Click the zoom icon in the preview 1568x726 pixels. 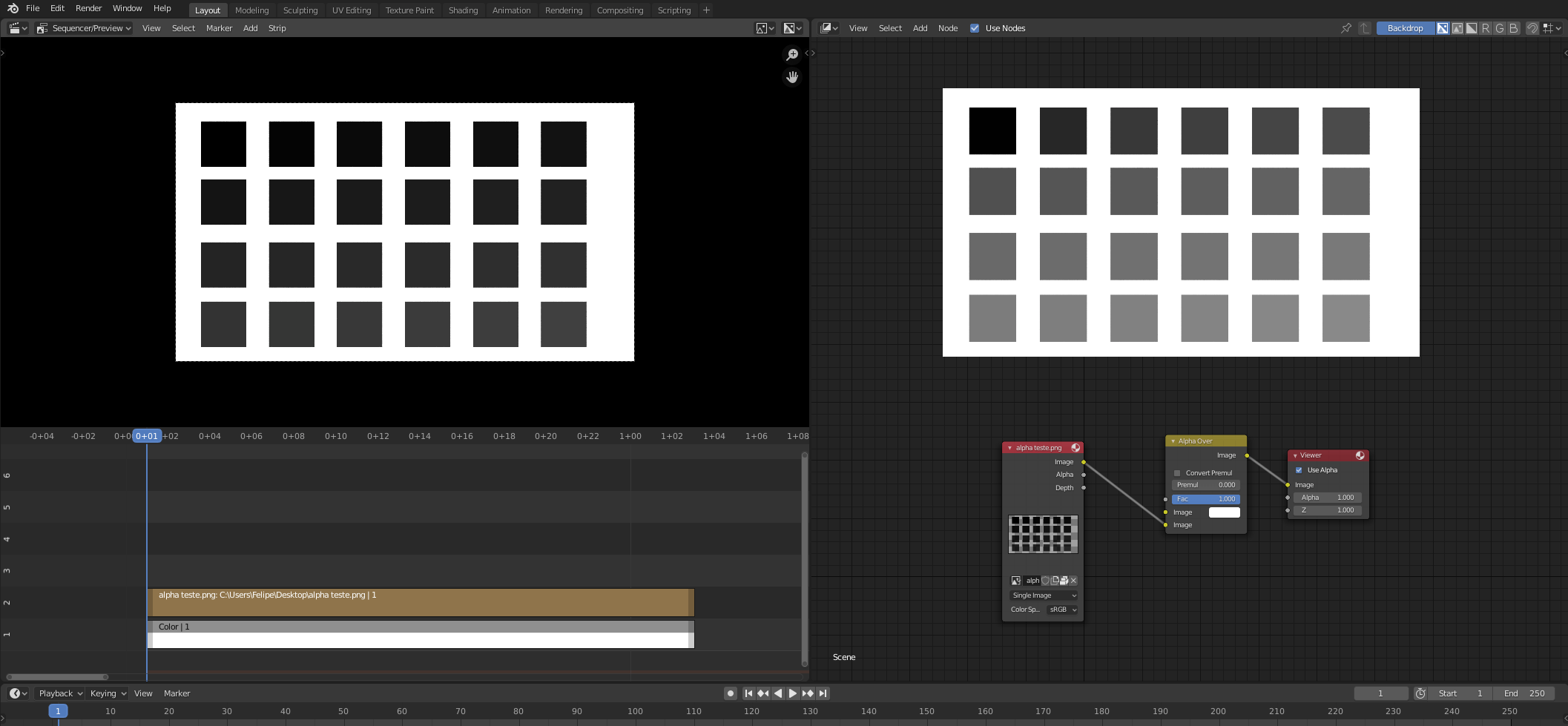pos(791,53)
